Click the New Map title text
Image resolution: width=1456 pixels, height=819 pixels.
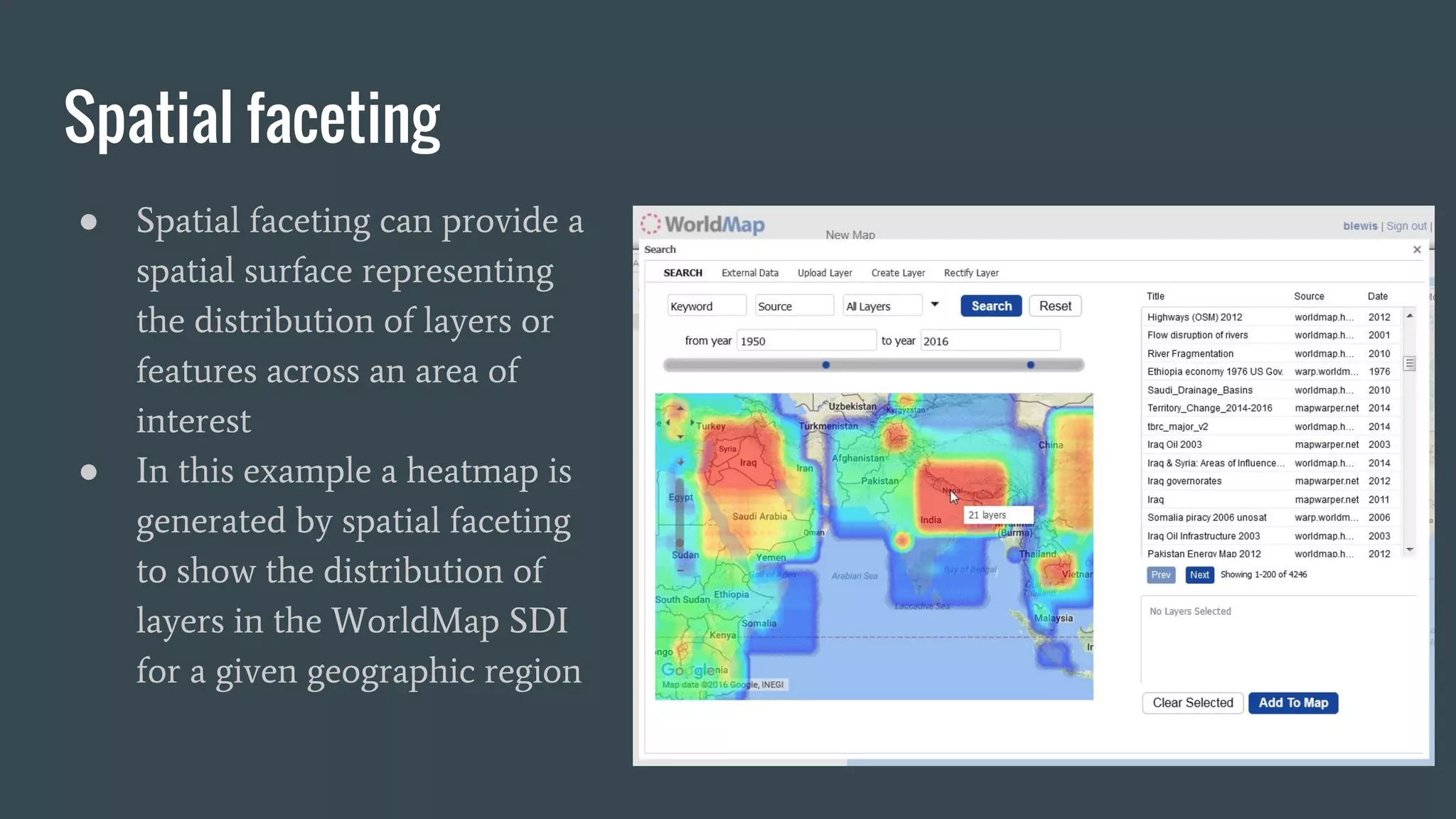tap(850, 235)
